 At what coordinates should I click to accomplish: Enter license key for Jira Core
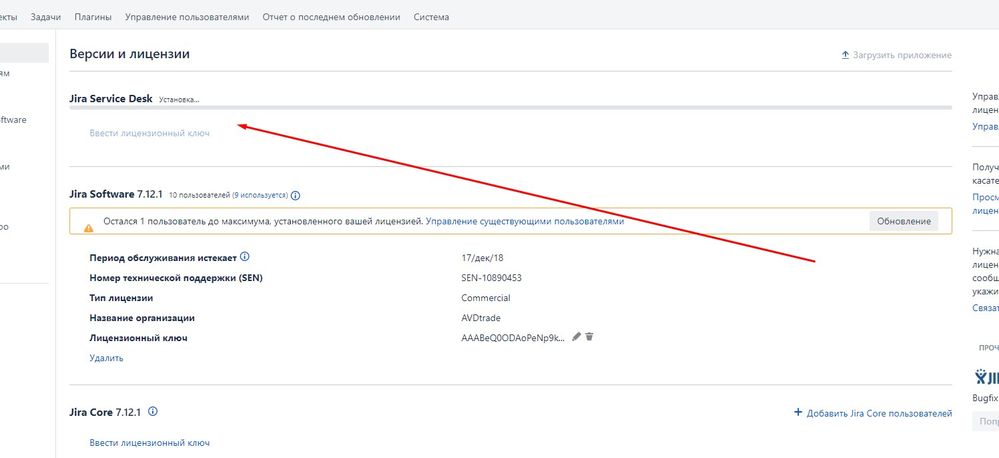coord(149,443)
